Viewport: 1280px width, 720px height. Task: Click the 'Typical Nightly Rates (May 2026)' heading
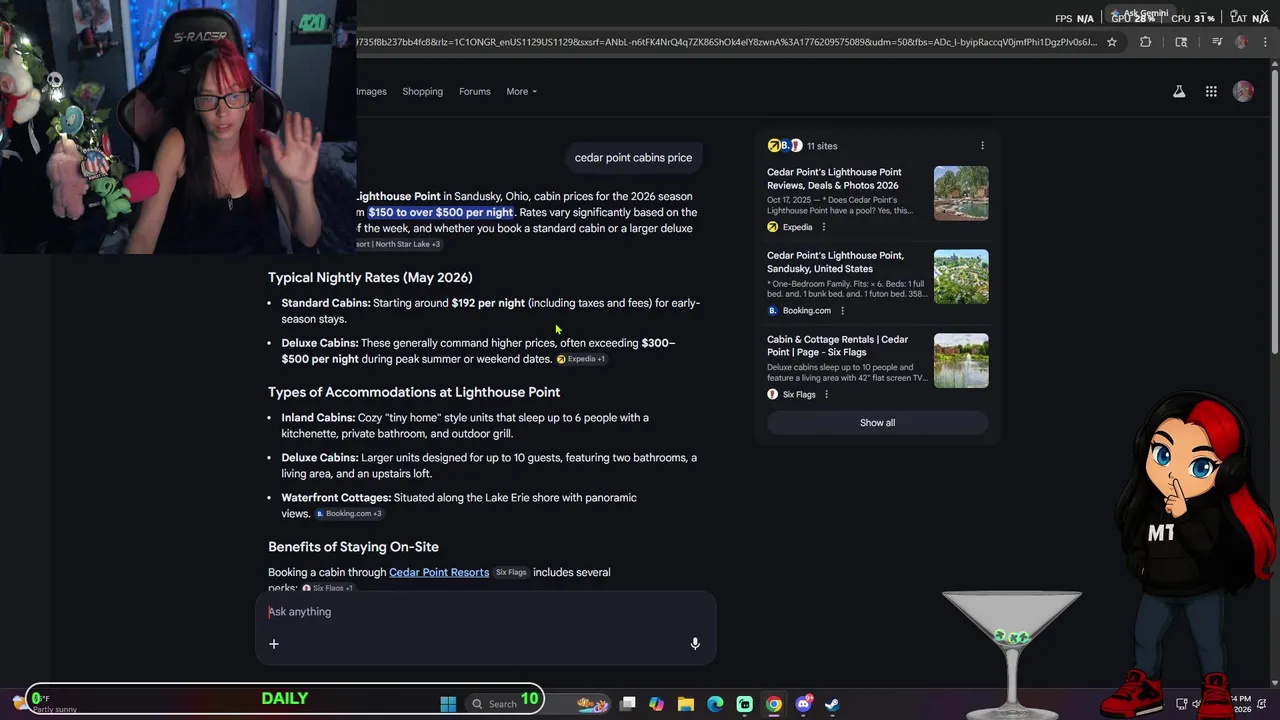pyautogui.click(x=370, y=277)
